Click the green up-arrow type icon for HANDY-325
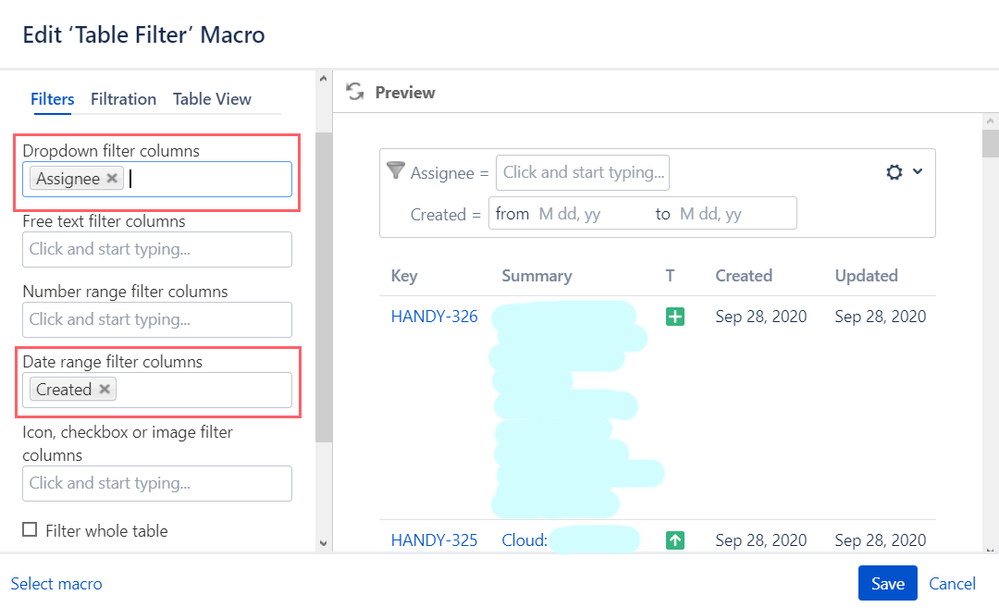Screen dimensions: 999x610 [x=673, y=539]
